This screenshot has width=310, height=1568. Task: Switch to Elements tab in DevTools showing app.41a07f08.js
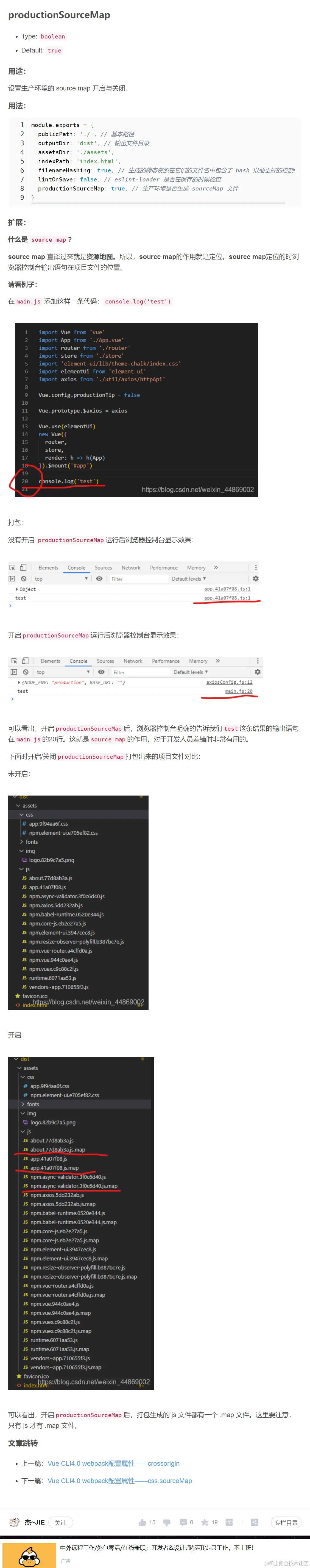click(48, 568)
